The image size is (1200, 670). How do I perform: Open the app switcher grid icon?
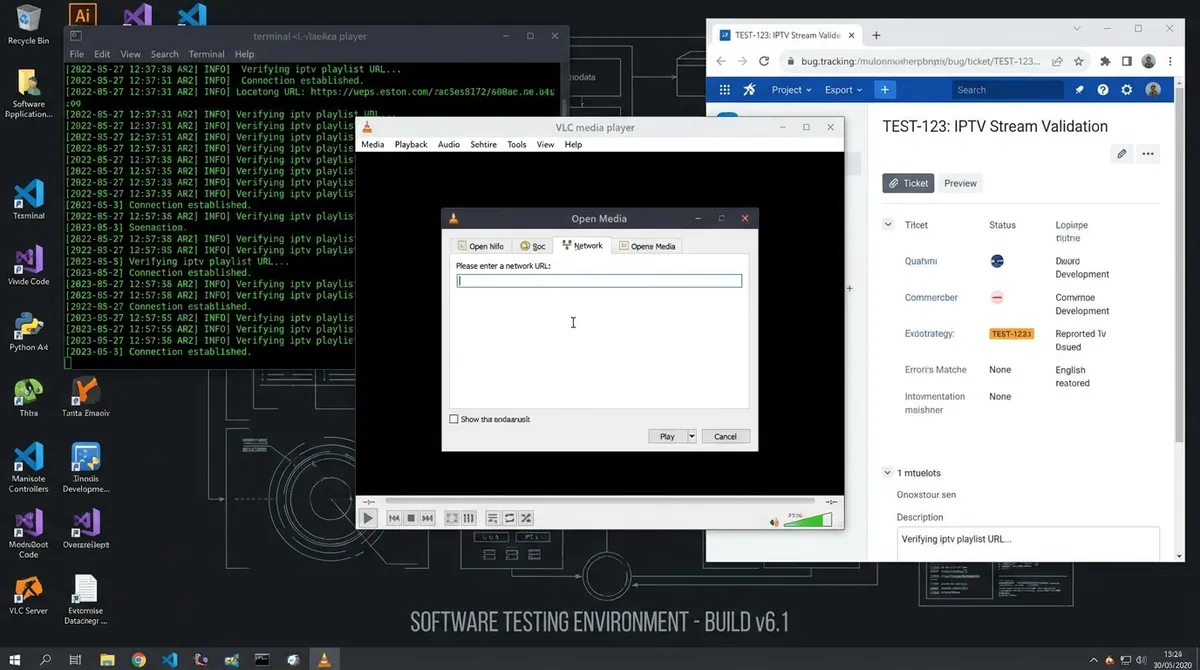coord(723,89)
